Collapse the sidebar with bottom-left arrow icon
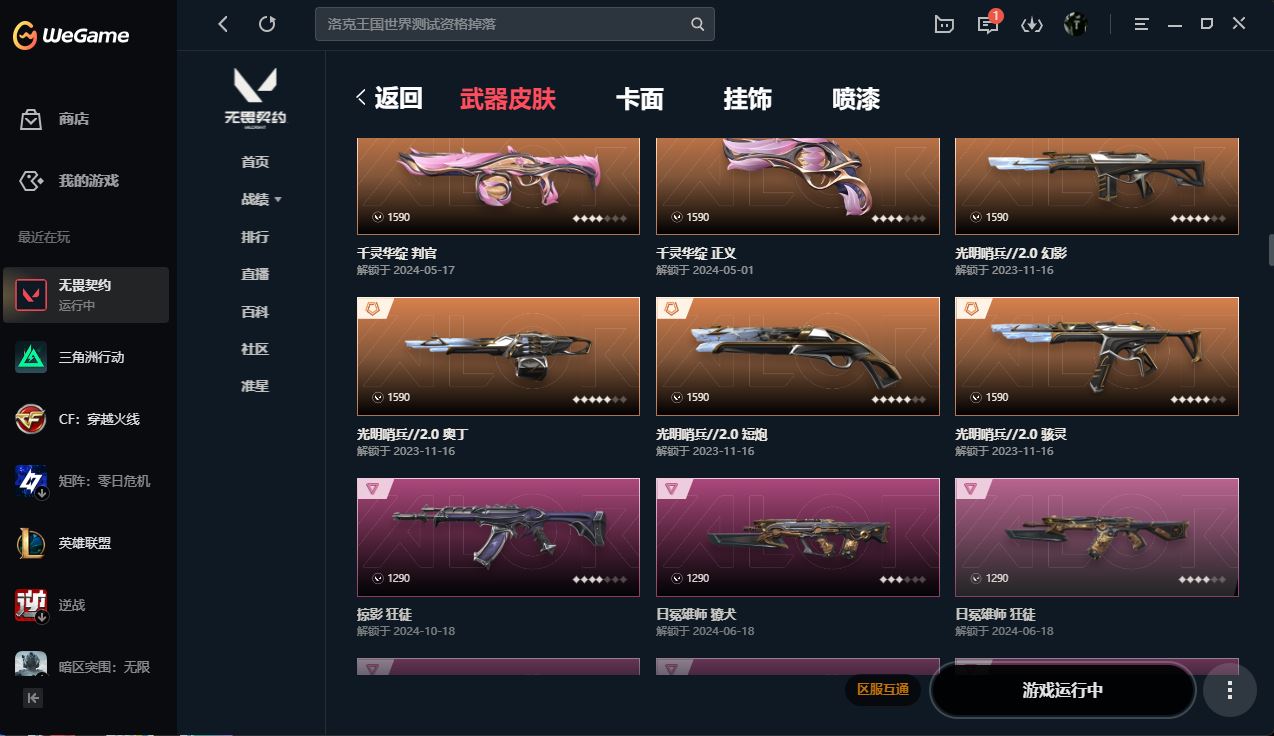Screen dimensions: 1274x736 pyautogui.click(x=33, y=698)
